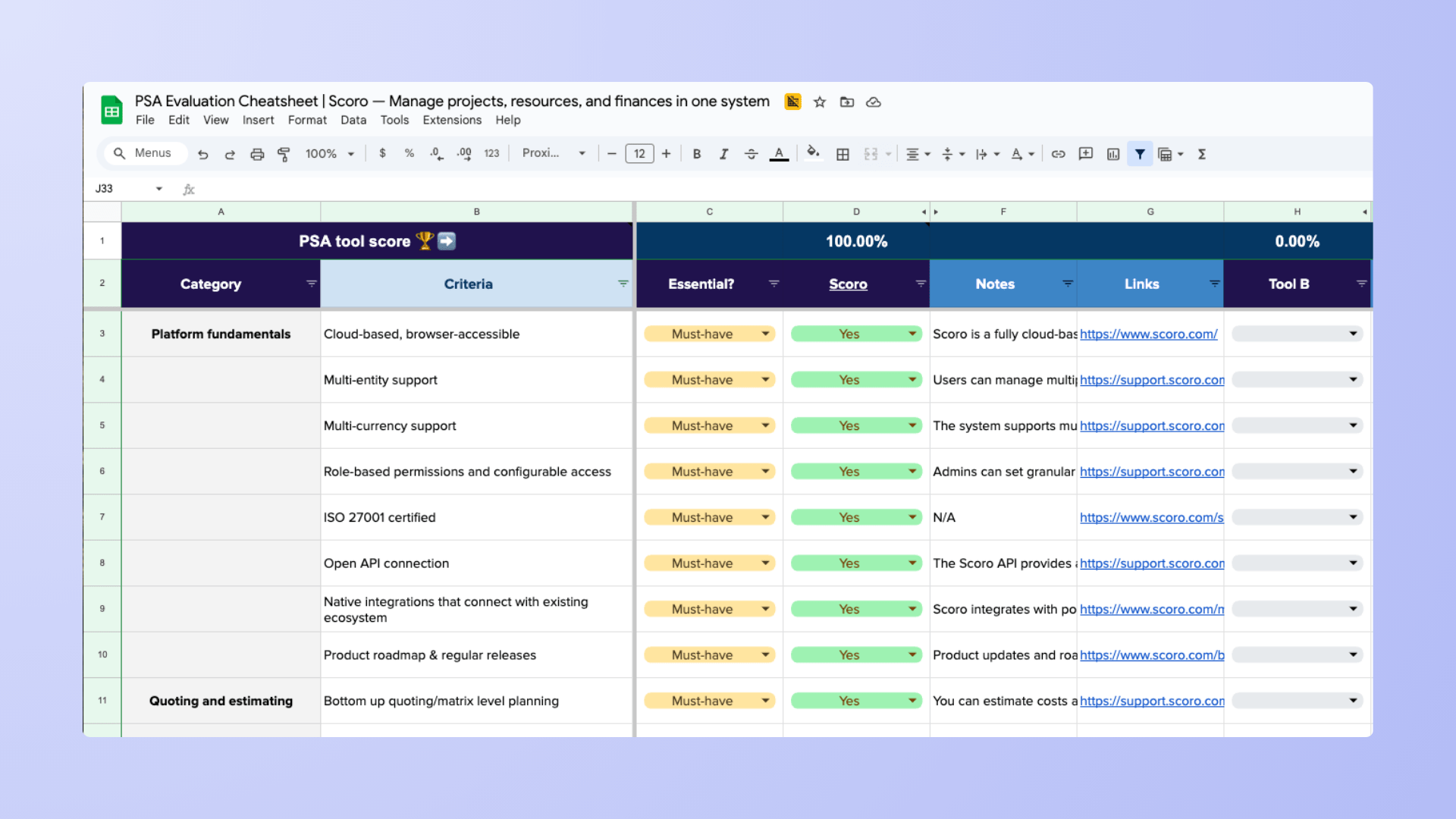Open the Criteria column filter
This screenshot has height=819, width=1456.
tap(623, 284)
